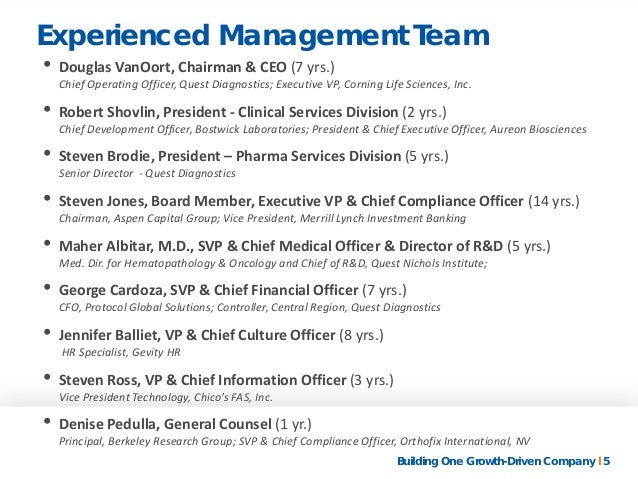Select Douglas VanOort, Chairman & CEO line

point(197,67)
